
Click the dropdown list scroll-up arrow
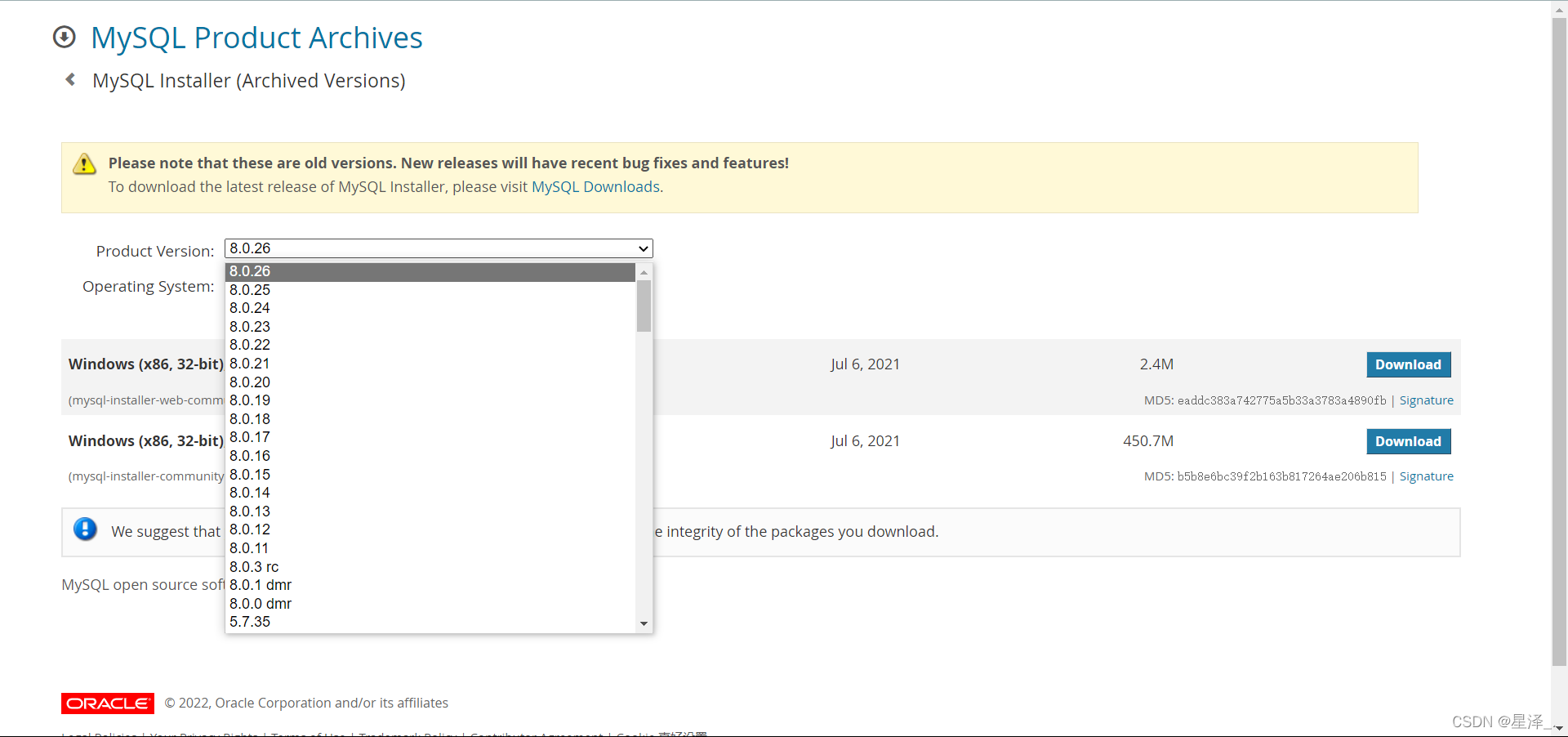[x=644, y=272]
